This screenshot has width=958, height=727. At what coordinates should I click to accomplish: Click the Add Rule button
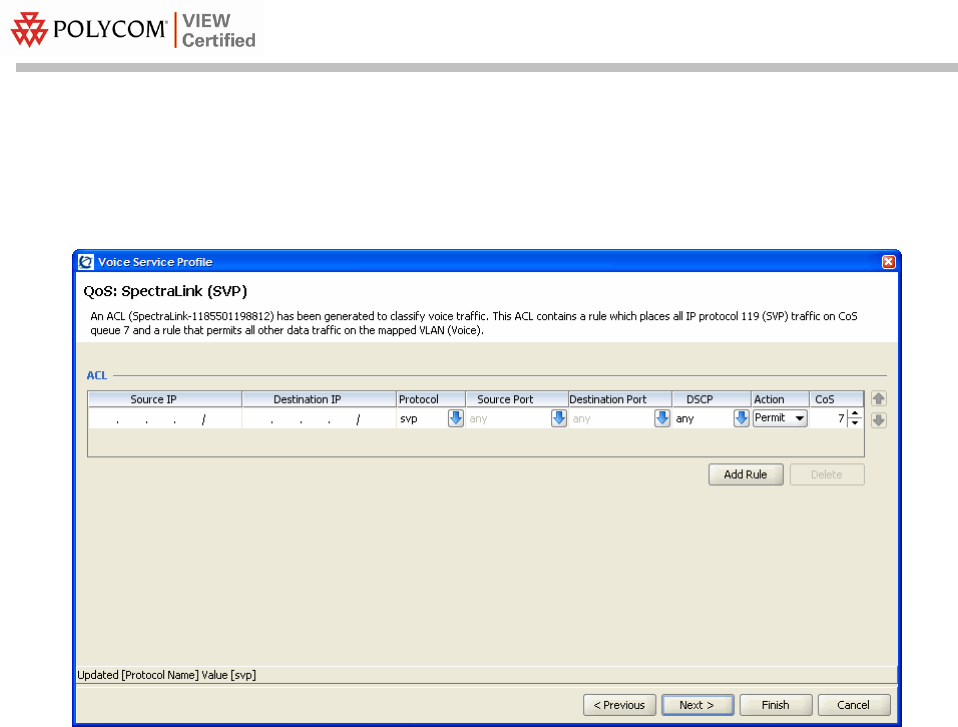click(746, 475)
